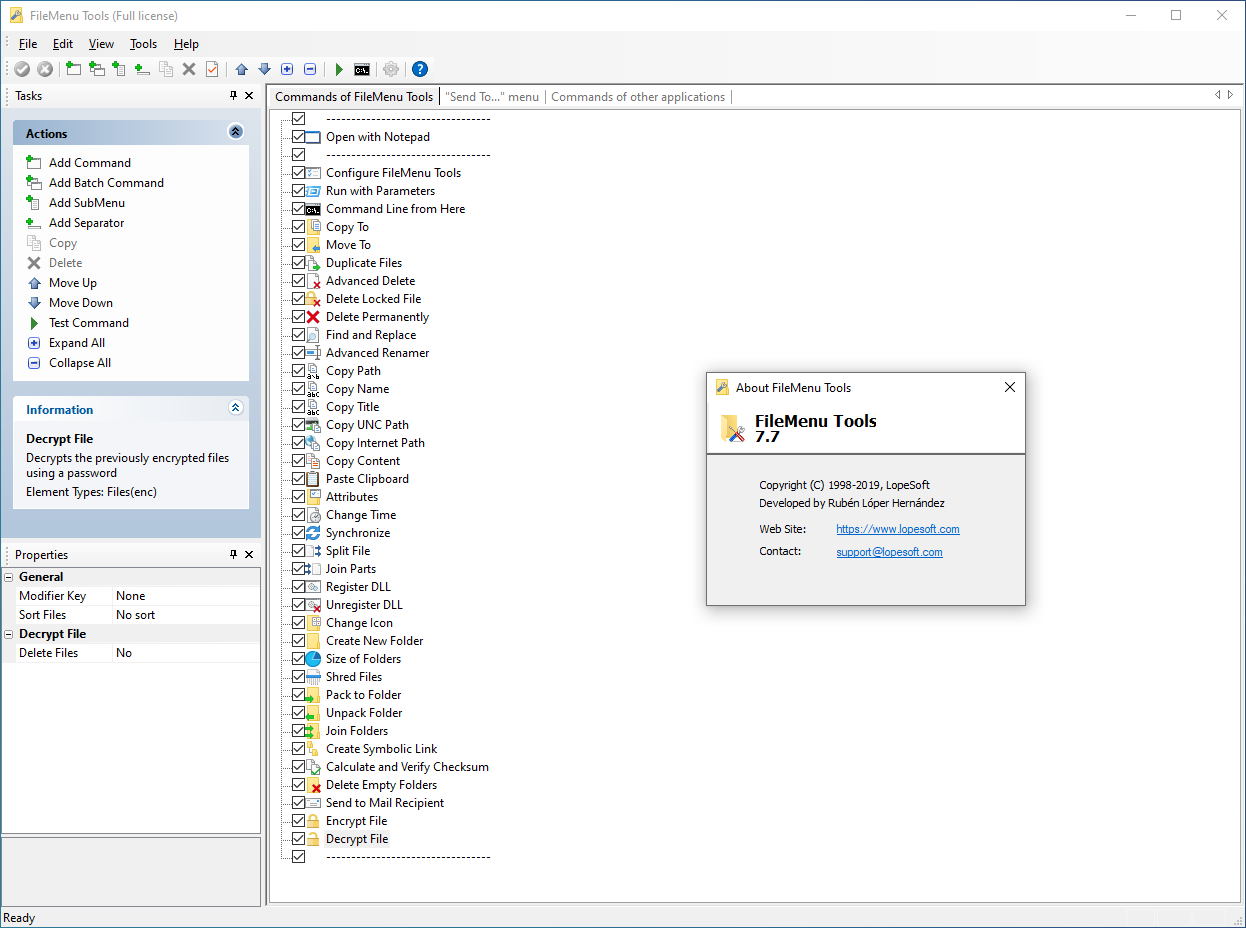This screenshot has height=928, width=1246.
Task: Toggle the Copy To checkbox
Action: tap(298, 227)
